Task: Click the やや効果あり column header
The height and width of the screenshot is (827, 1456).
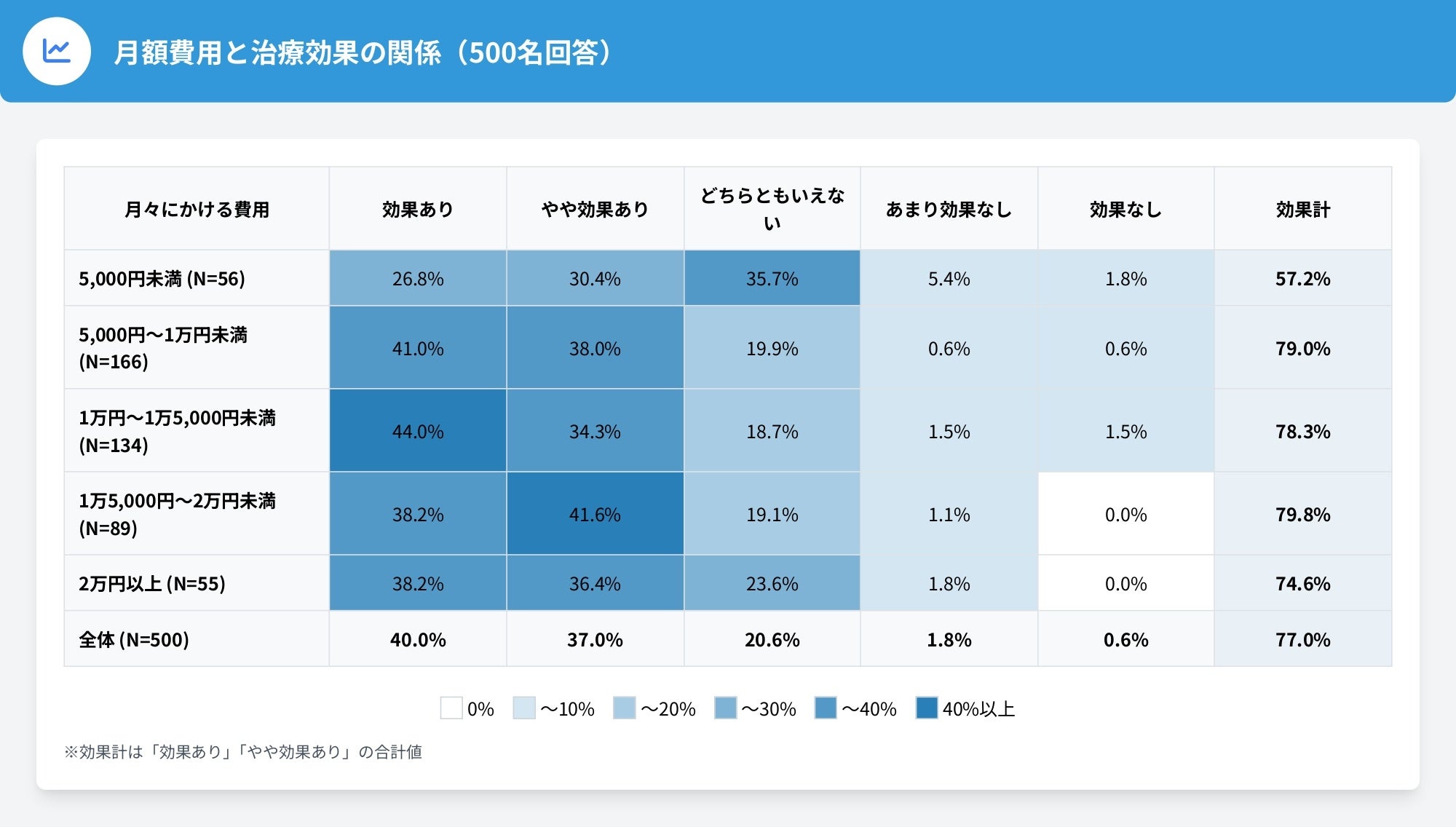Action: coord(595,209)
